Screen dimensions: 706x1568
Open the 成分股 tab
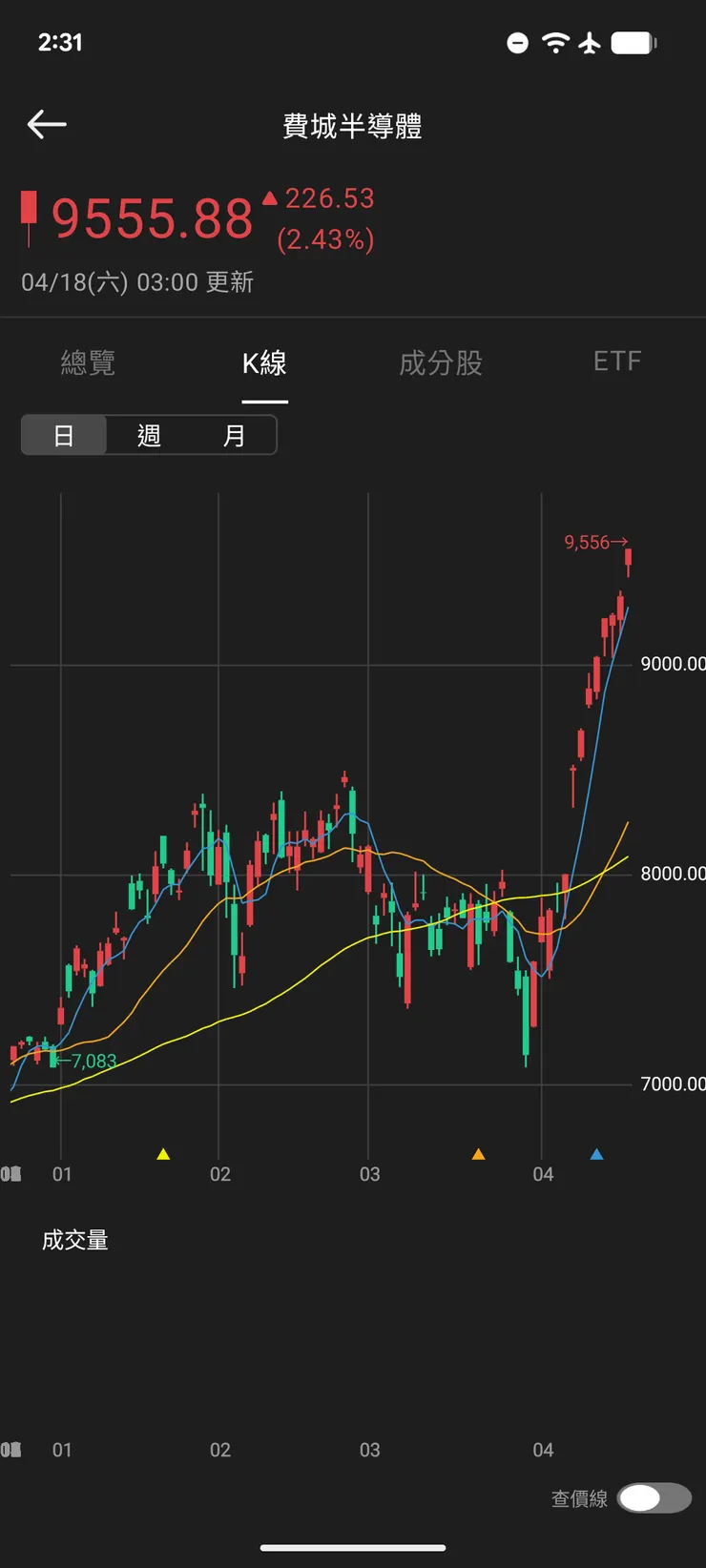(441, 362)
